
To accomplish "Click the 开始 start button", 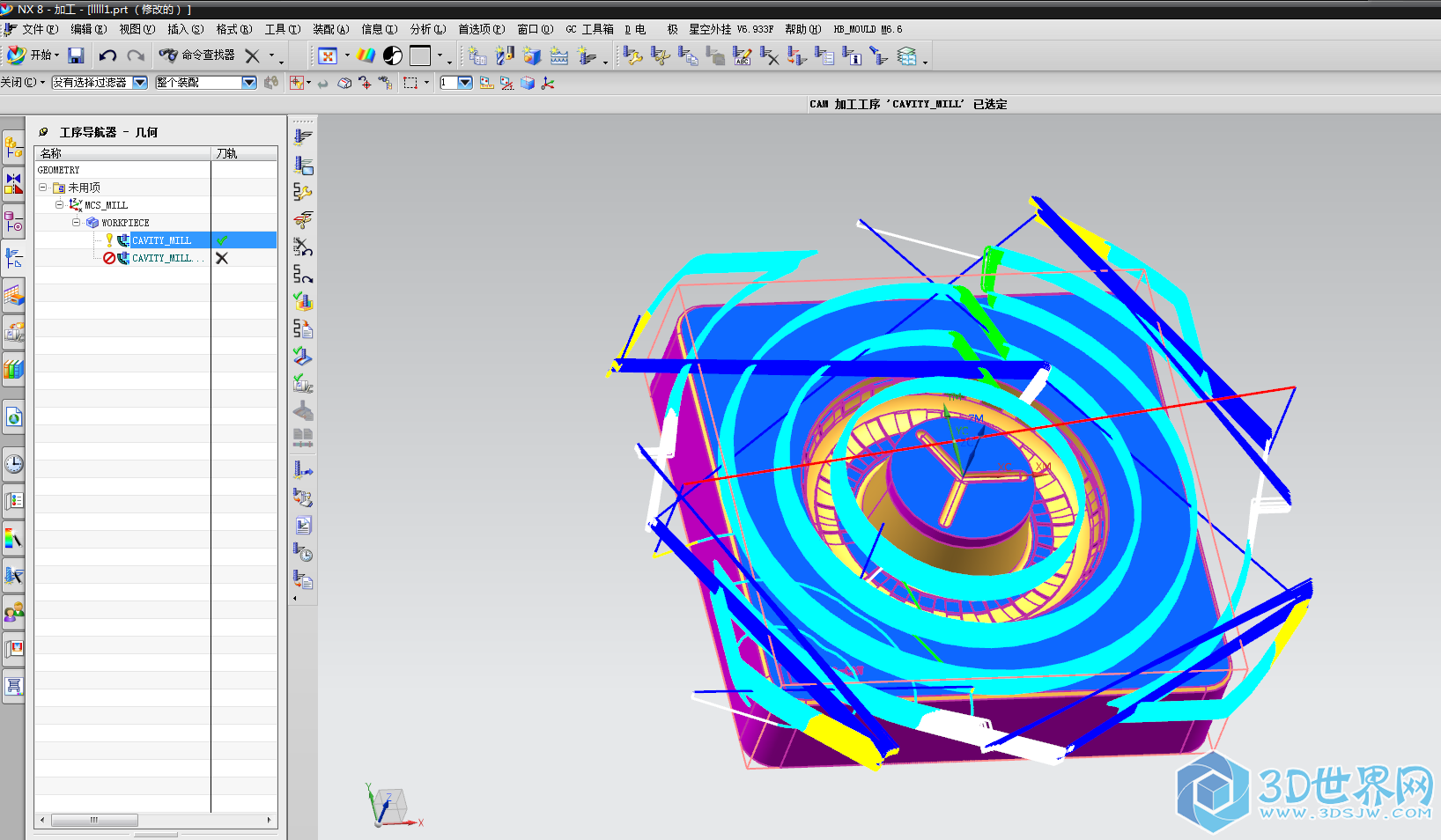I will click(x=33, y=55).
